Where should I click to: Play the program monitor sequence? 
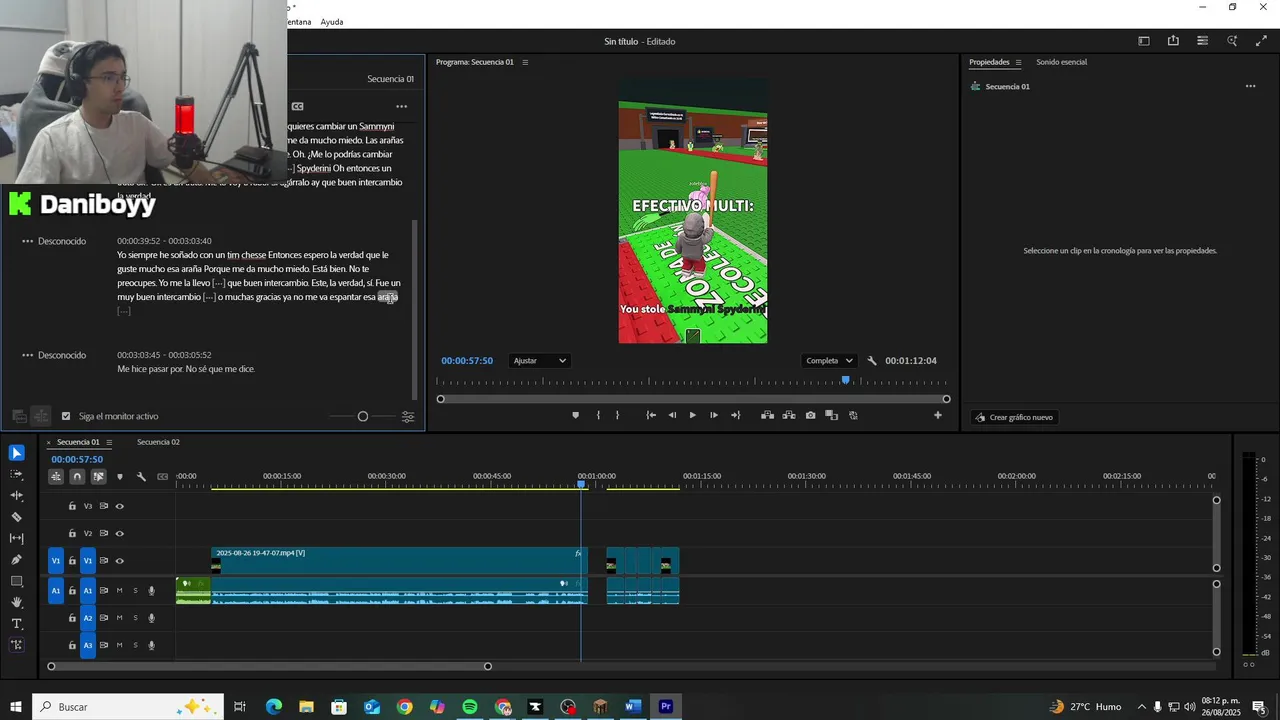tap(692, 415)
